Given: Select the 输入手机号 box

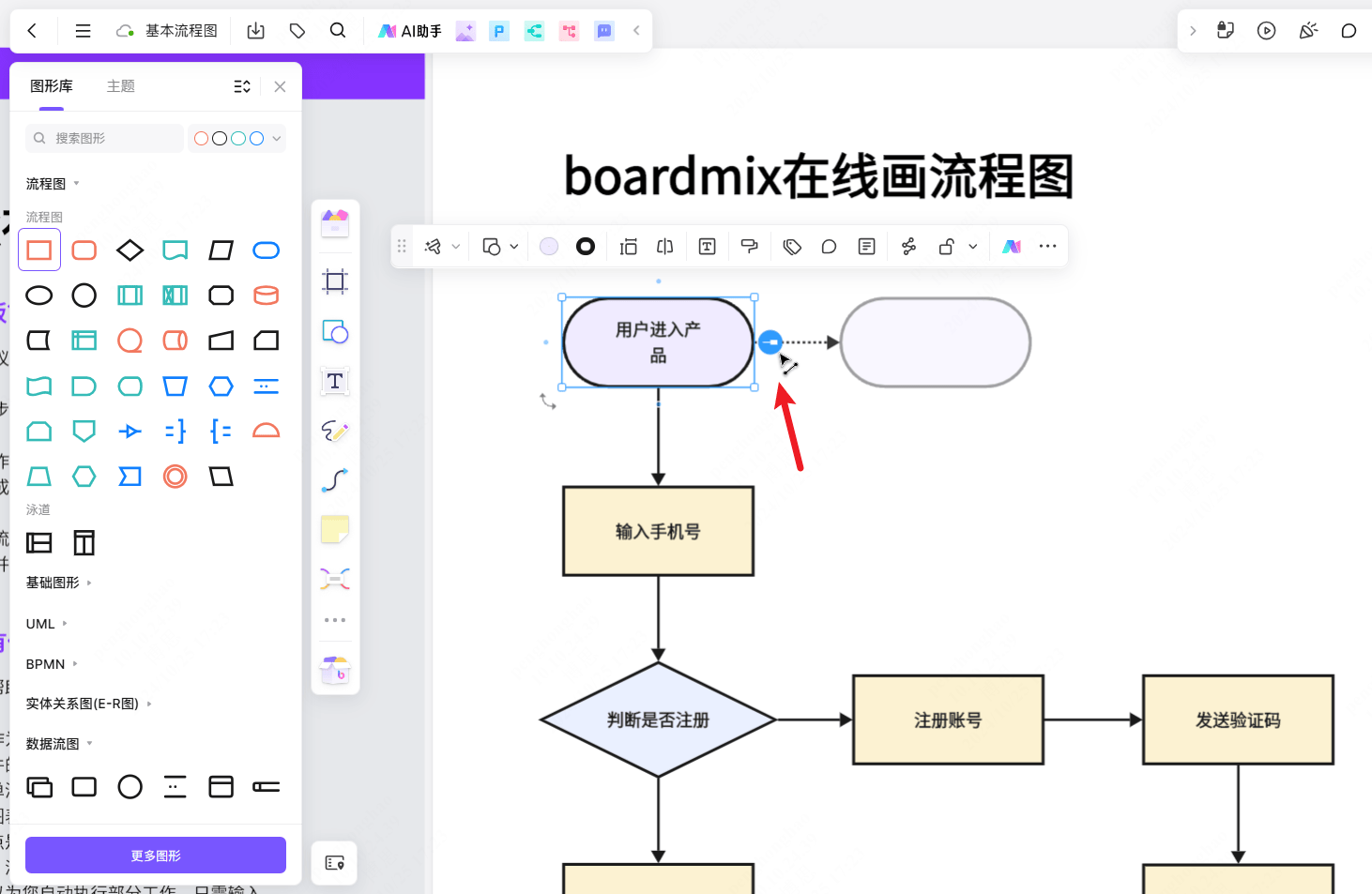Looking at the screenshot, I should (658, 531).
